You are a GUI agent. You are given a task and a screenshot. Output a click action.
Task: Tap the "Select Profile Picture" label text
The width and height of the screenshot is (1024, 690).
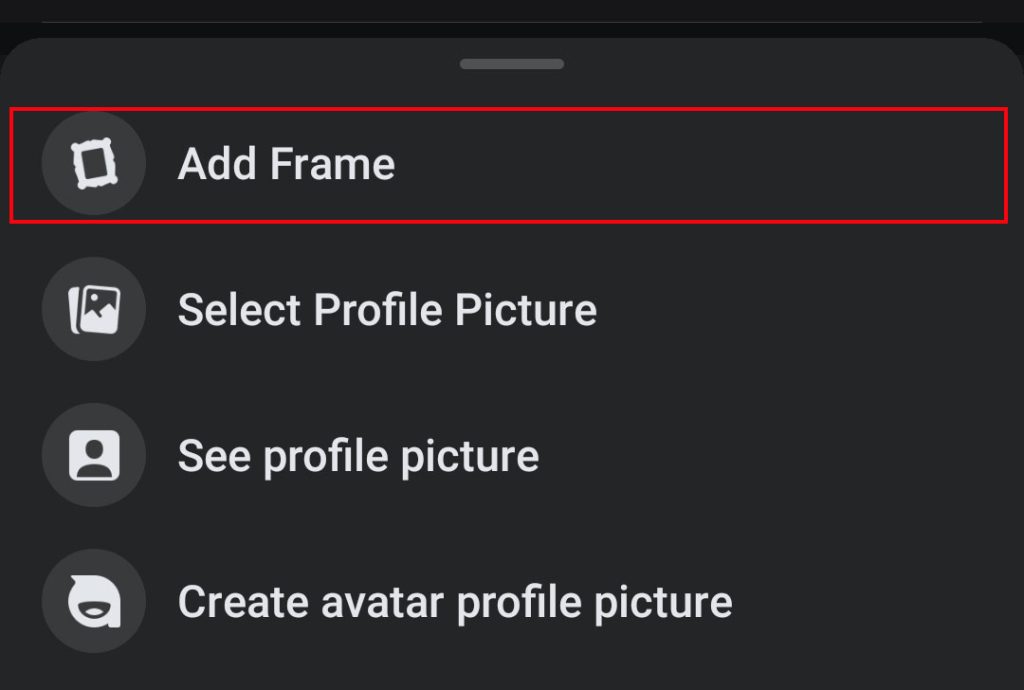pos(386,309)
